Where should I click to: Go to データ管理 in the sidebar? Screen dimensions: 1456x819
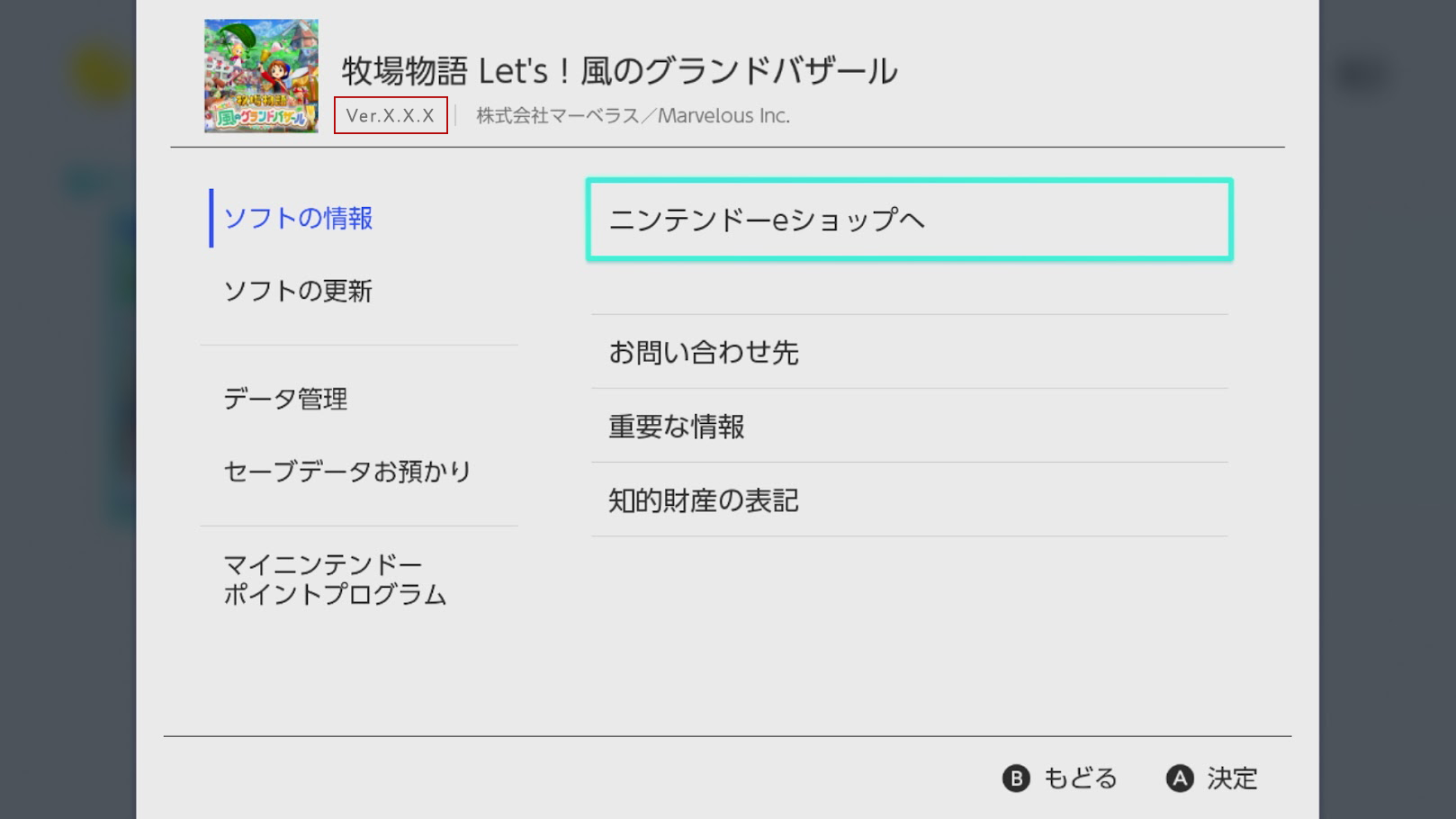click(x=285, y=399)
